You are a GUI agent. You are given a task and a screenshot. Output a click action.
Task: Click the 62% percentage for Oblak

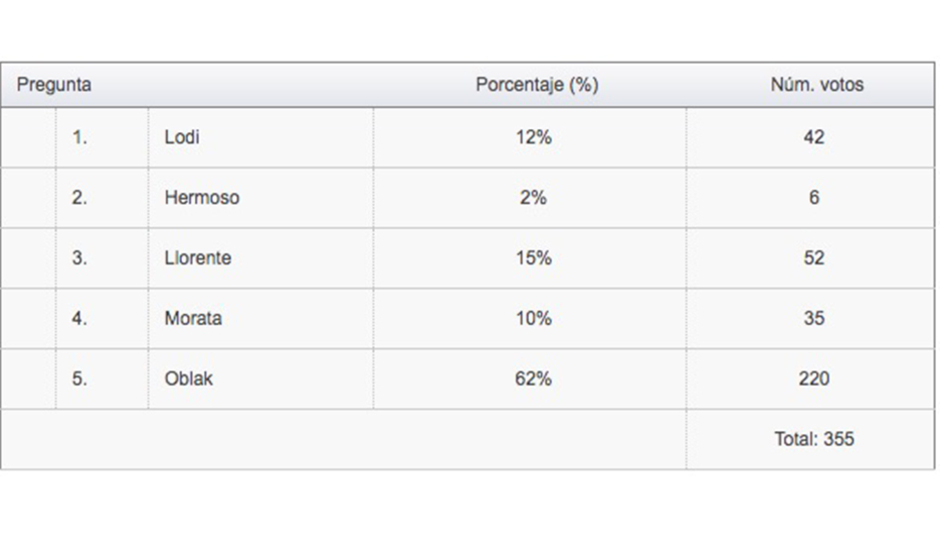pos(533,379)
